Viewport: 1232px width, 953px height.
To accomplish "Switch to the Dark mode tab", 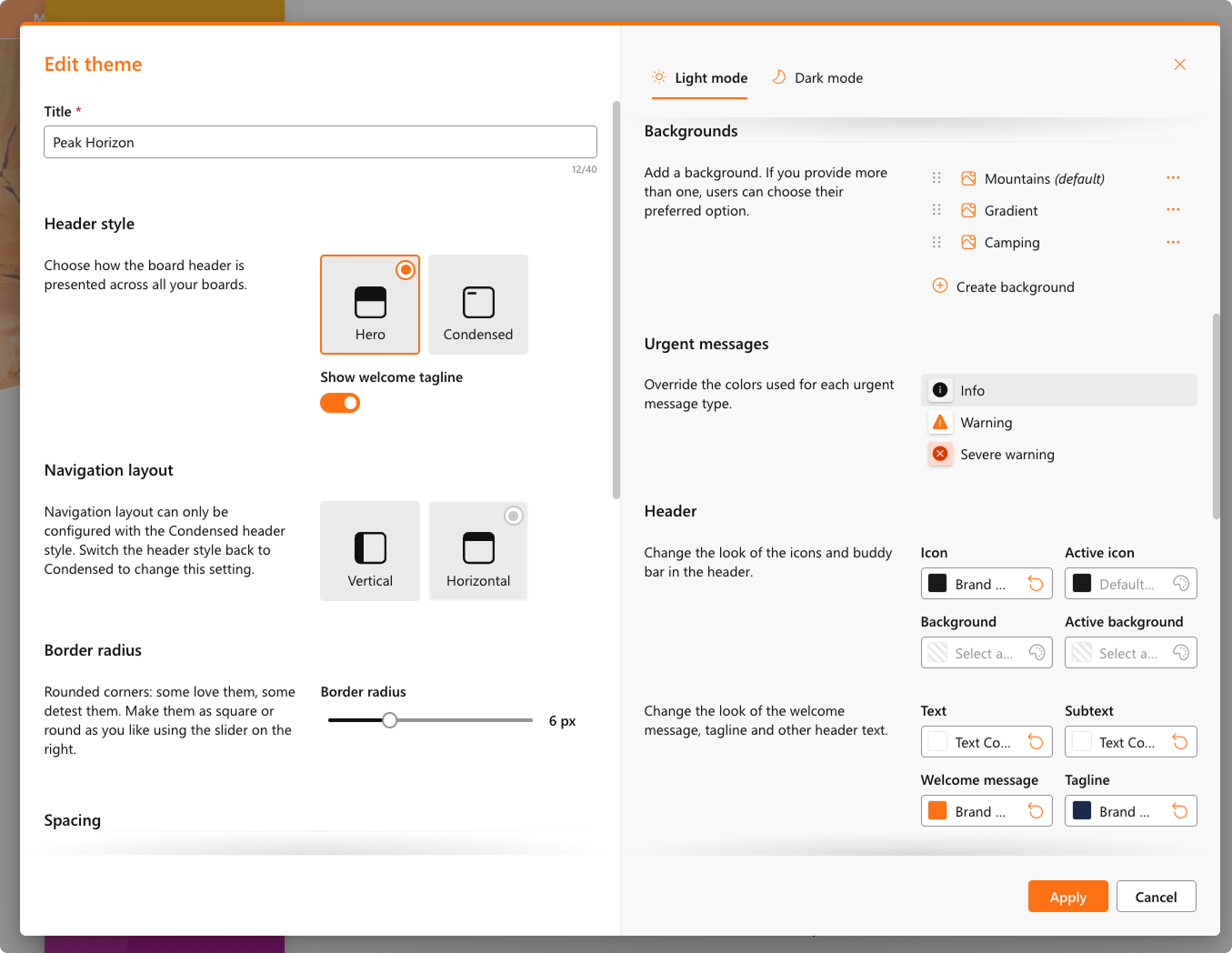I will point(817,78).
